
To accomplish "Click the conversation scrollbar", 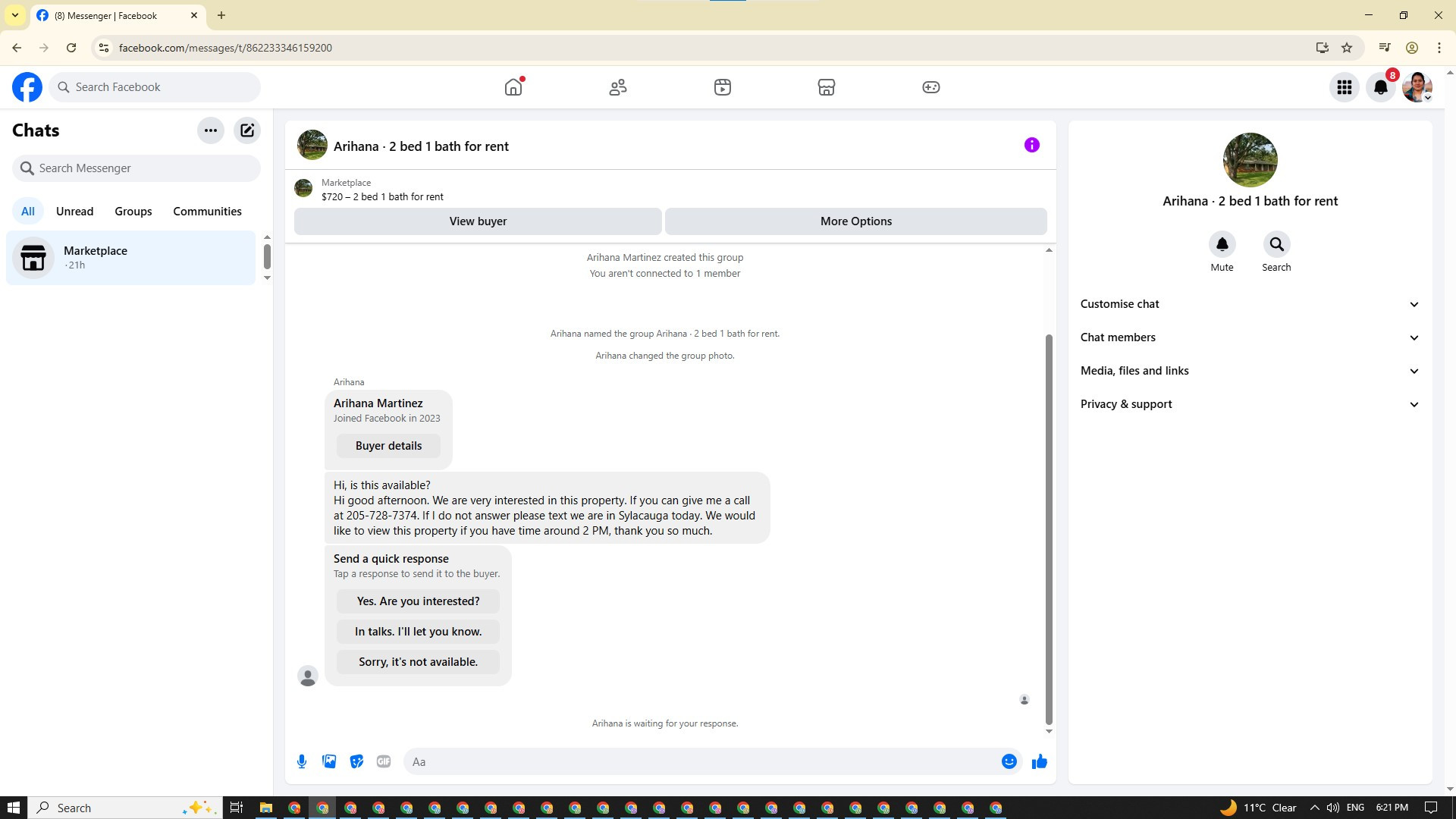I will tap(1049, 529).
